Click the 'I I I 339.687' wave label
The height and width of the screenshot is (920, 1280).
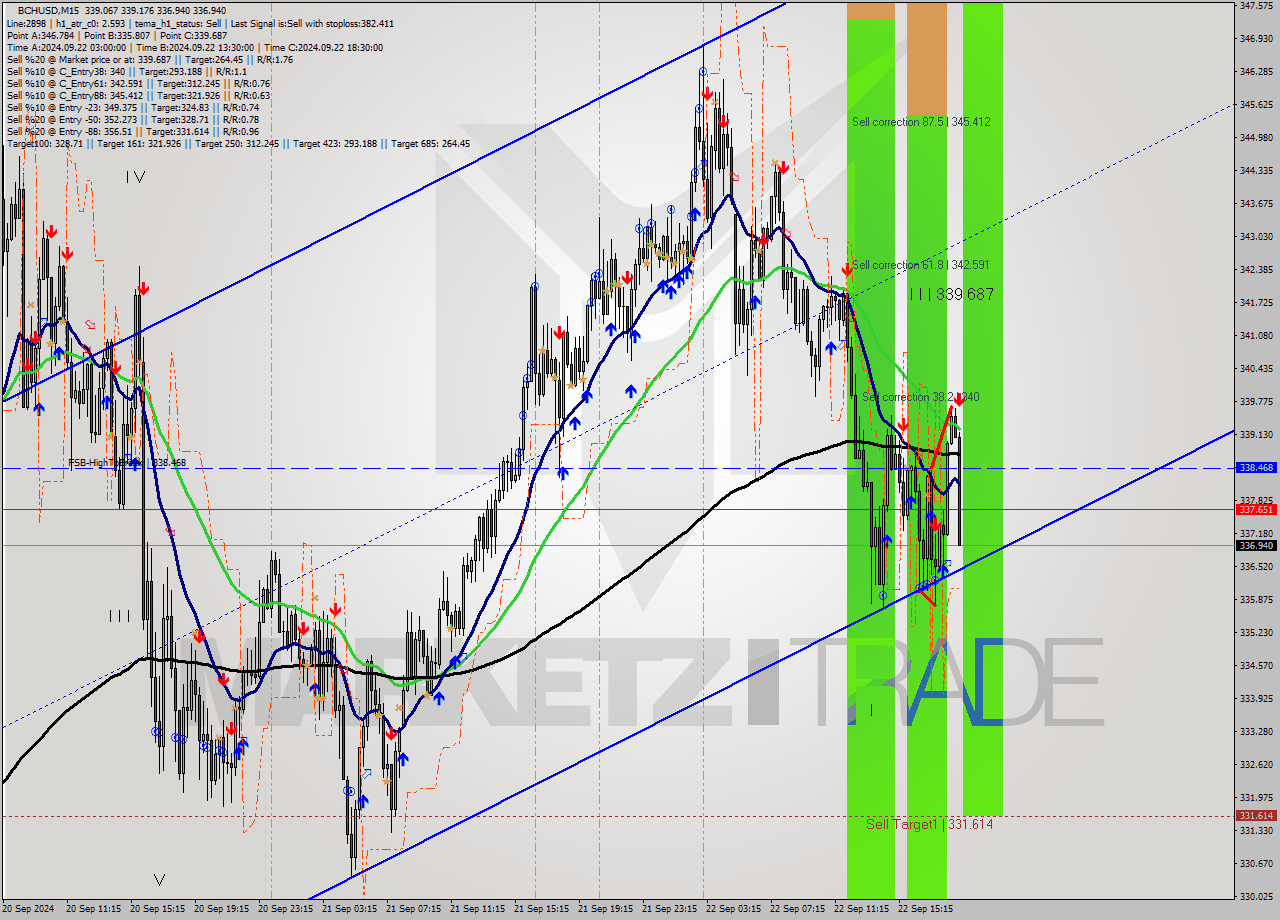coord(952,294)
